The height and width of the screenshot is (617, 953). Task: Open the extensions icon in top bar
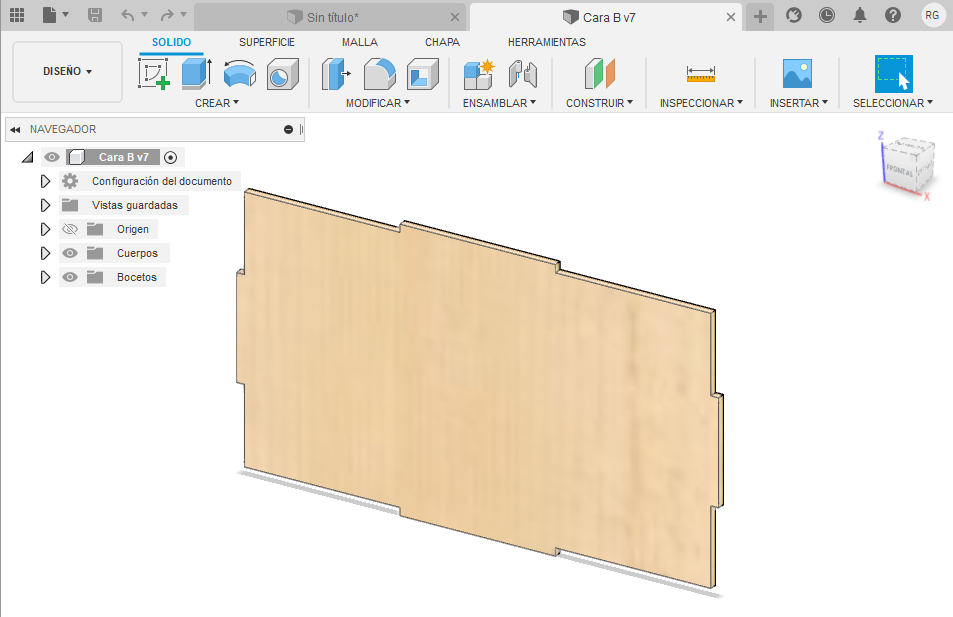click(x=794, y=15)
